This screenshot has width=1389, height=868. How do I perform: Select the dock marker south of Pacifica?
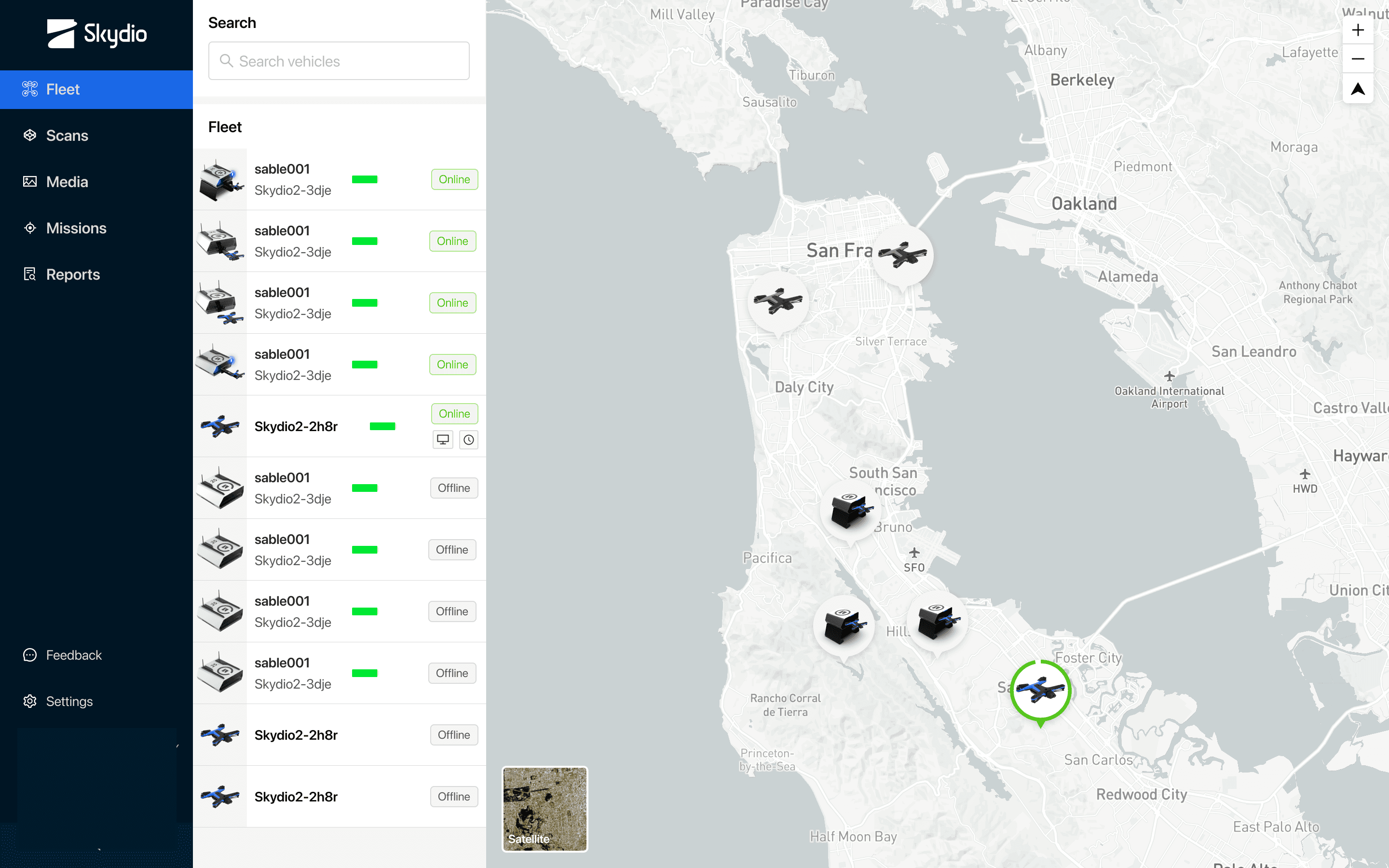tap(844, 626)
